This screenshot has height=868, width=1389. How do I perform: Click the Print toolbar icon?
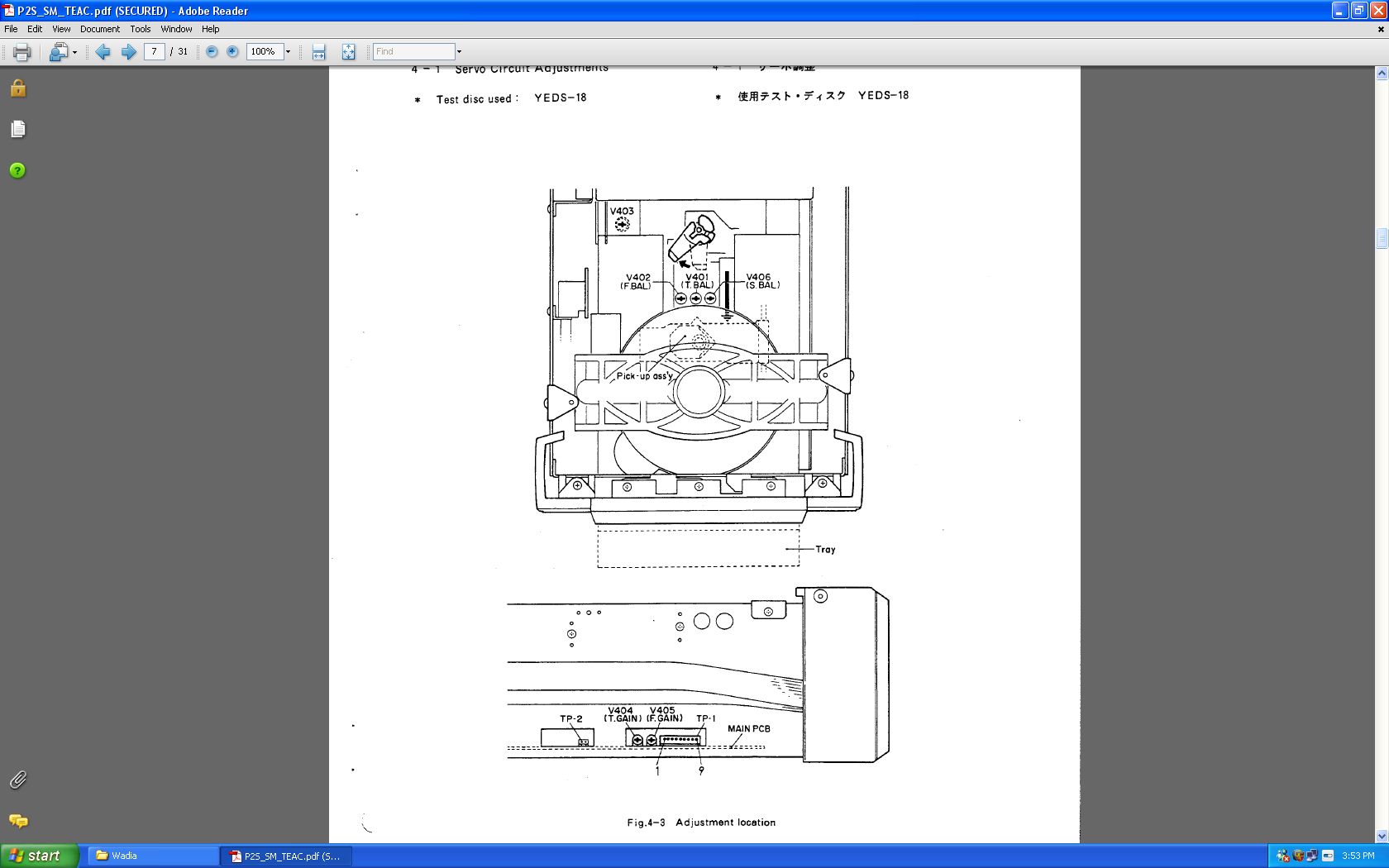click(22, 52)
